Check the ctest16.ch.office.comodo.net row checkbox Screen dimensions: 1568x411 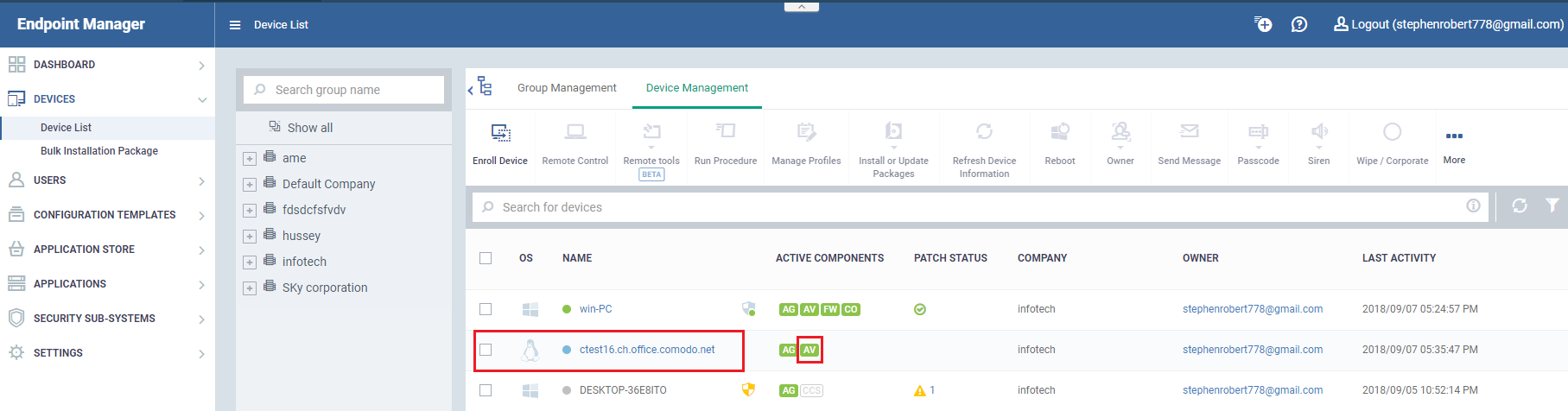click(486, 350)
